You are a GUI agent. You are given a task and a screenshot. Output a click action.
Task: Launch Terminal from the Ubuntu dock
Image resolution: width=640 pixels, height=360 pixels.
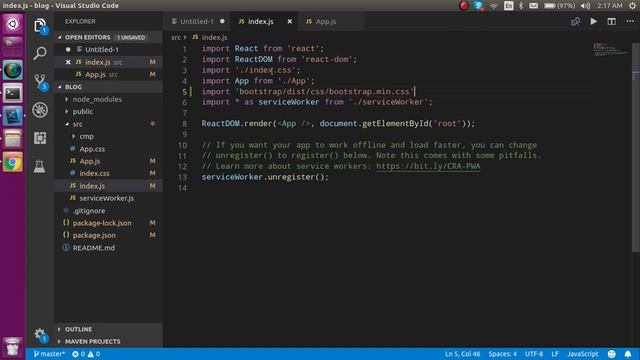[x=13, y=93]
